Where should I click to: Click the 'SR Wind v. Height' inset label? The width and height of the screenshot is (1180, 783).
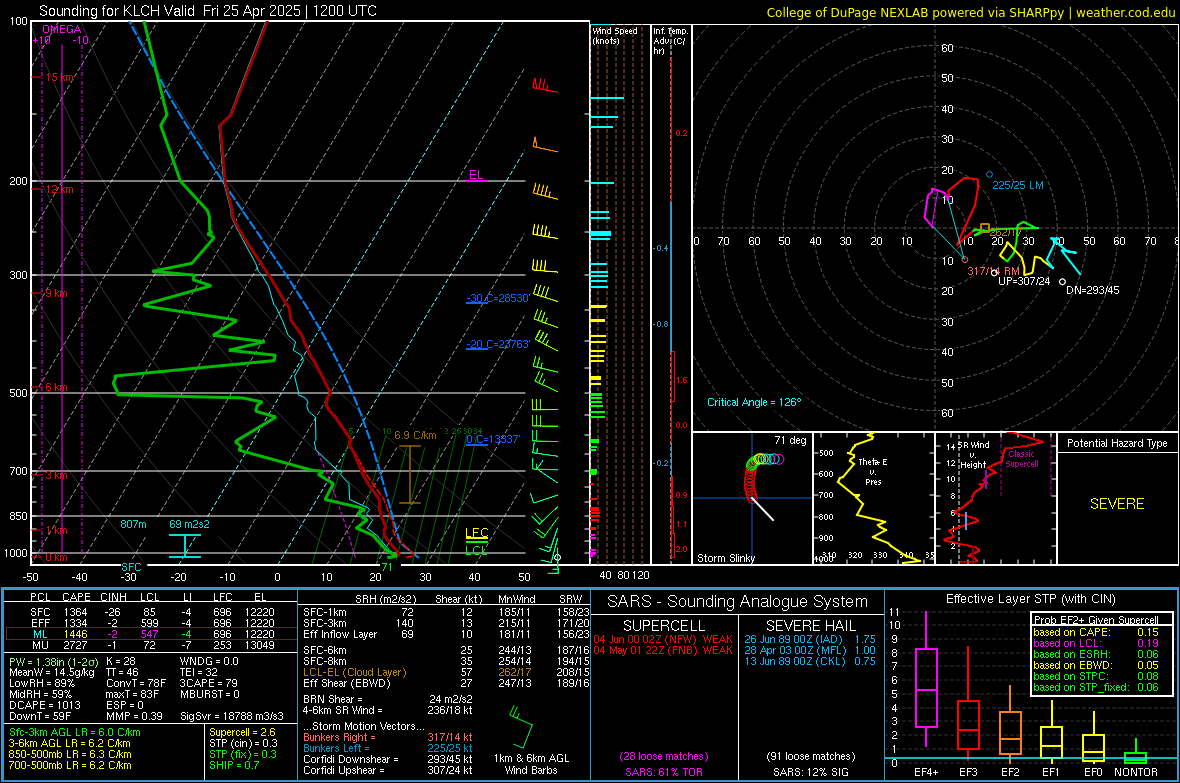pyautogui.click(x=973, y=455)
